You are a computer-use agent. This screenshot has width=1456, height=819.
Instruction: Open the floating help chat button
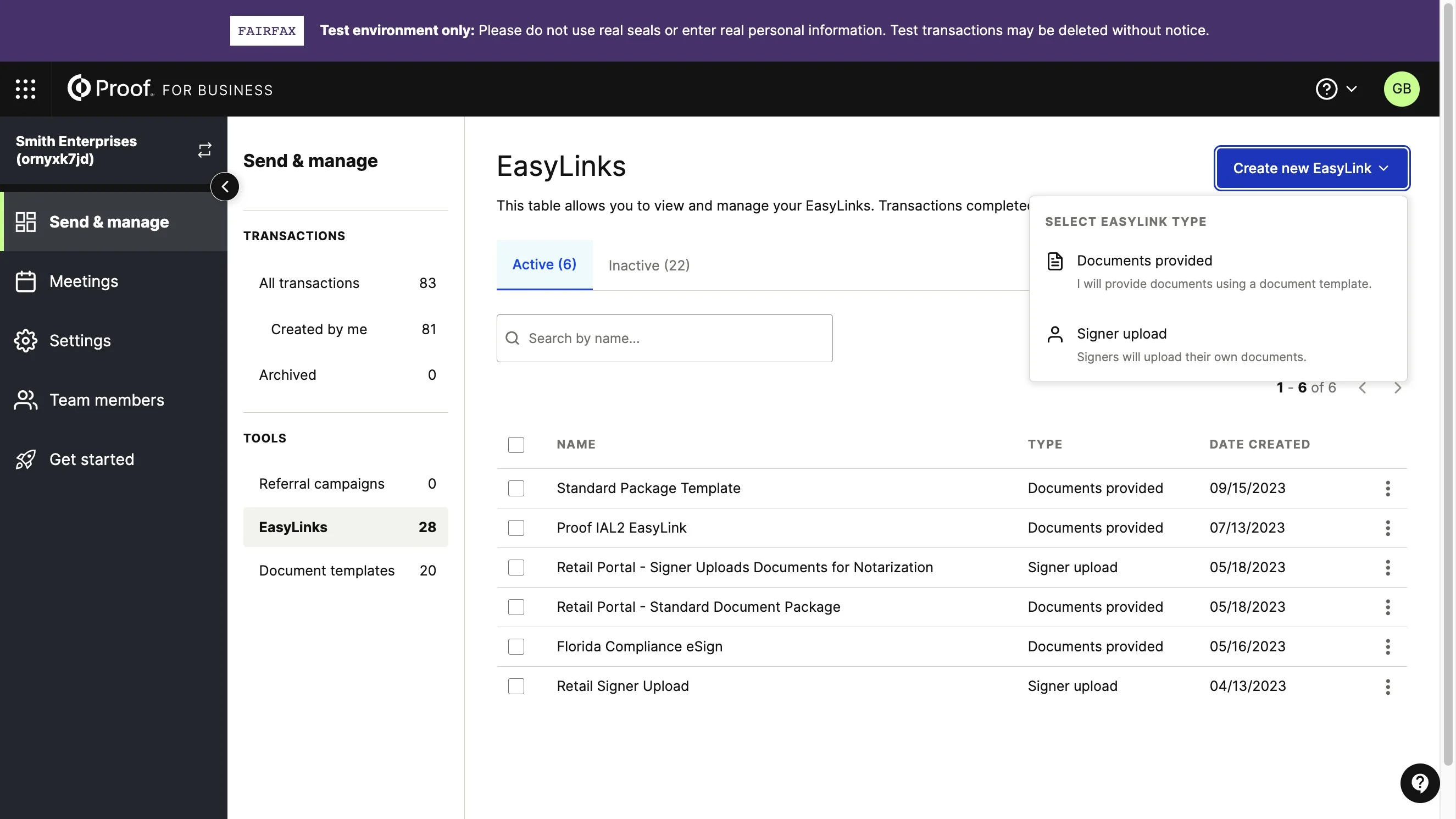pos(1419,783)
